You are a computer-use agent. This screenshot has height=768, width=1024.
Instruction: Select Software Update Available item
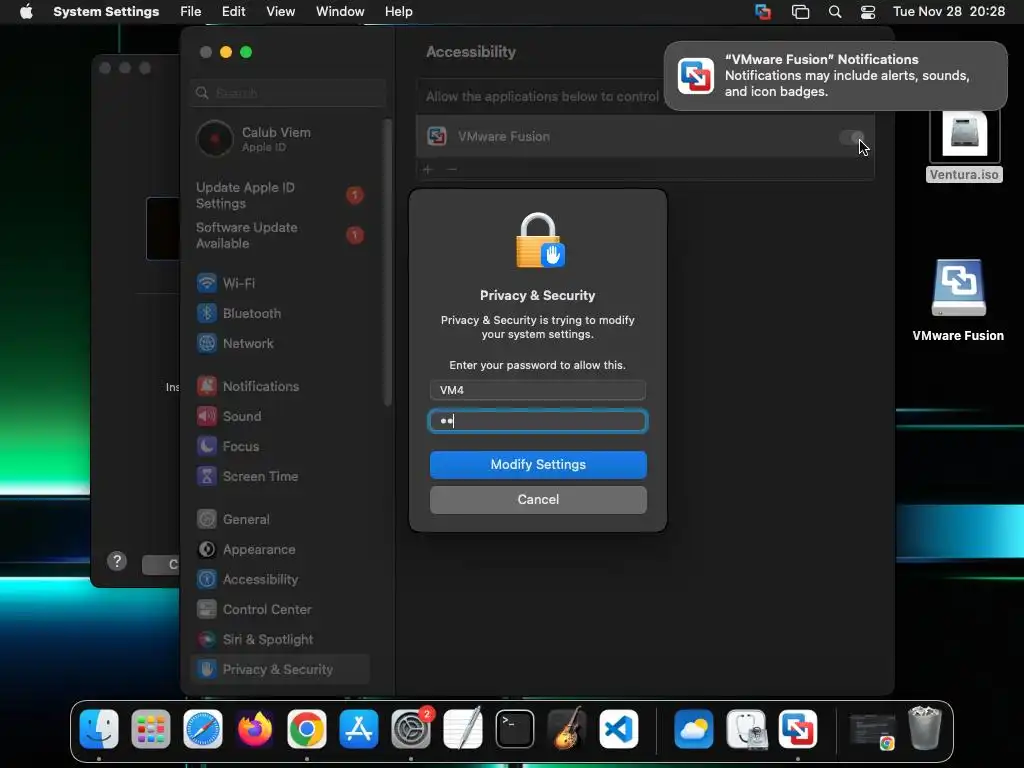(x=281, y=235)
